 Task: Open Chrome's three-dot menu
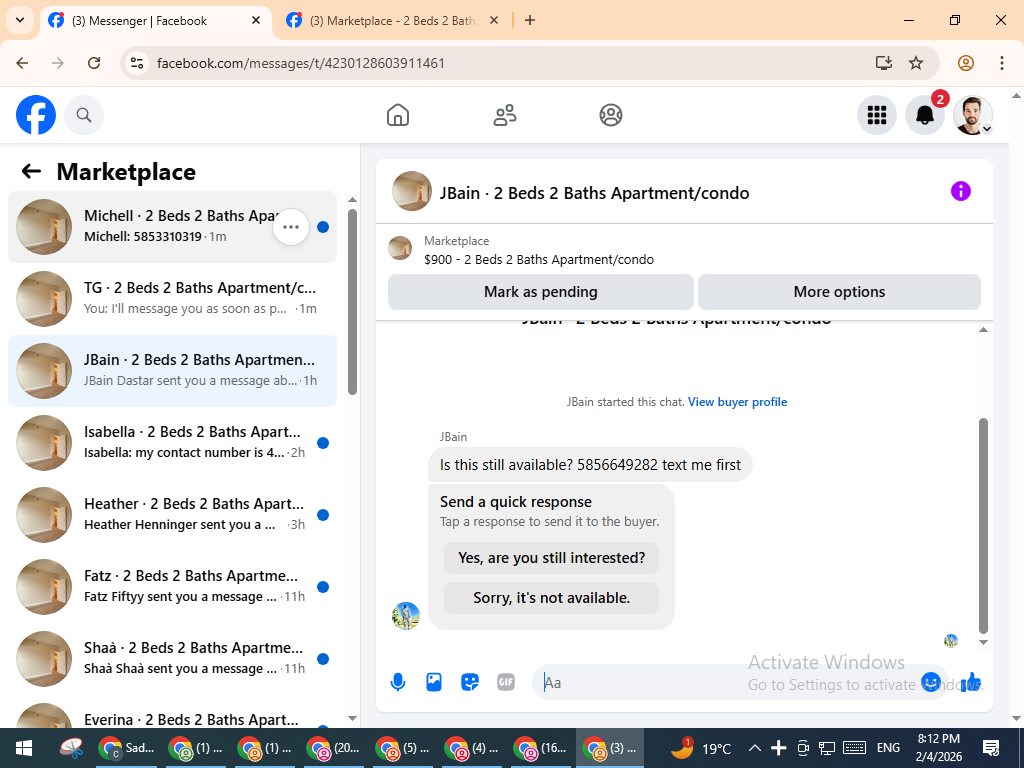[x=1002, y=63]
